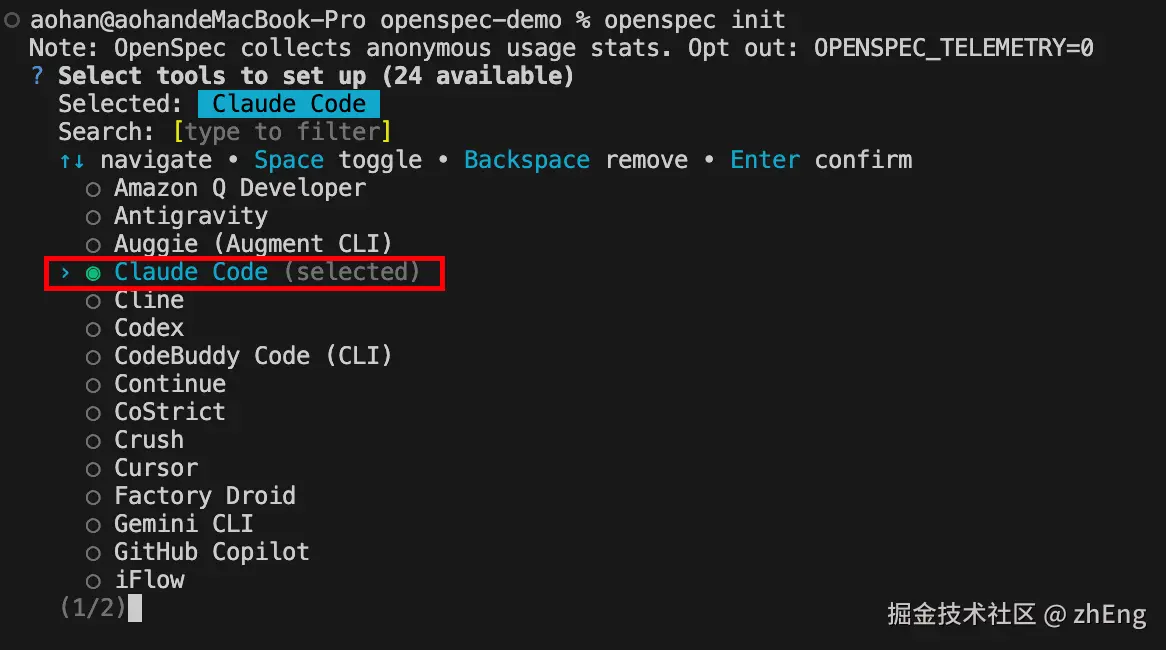Click the 'type to filter' search field
The height and width of the screenshot is (650, 1166).
click(282, 132)
